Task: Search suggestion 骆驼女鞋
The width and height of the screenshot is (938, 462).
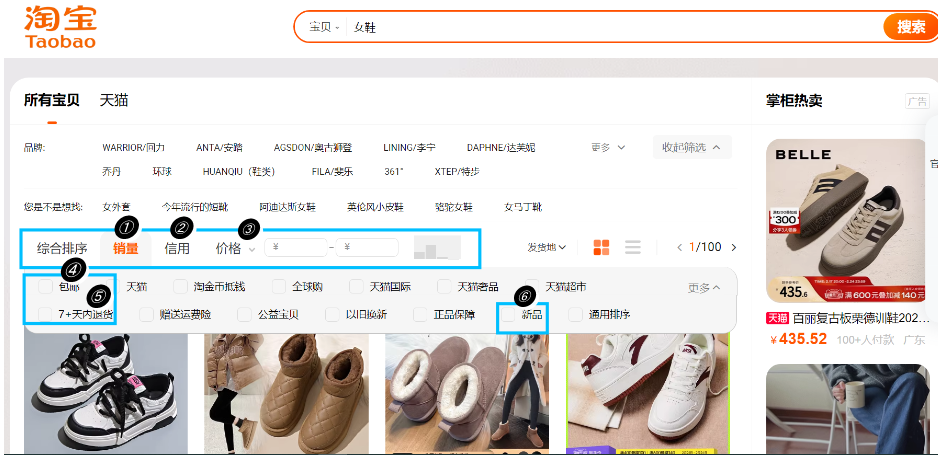Action: point(454,207)
